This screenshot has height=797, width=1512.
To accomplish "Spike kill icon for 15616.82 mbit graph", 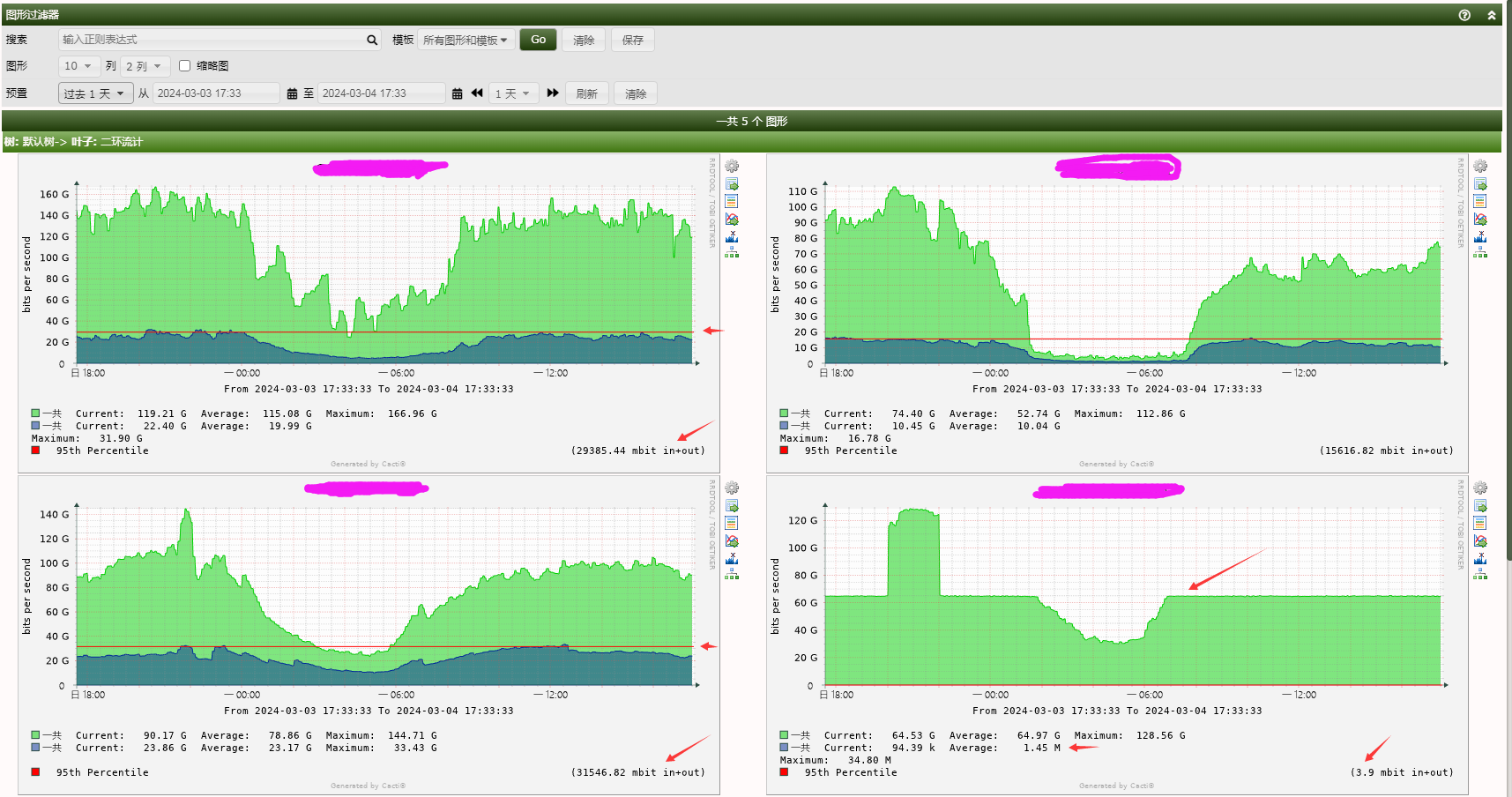I will click(1480, 236).
